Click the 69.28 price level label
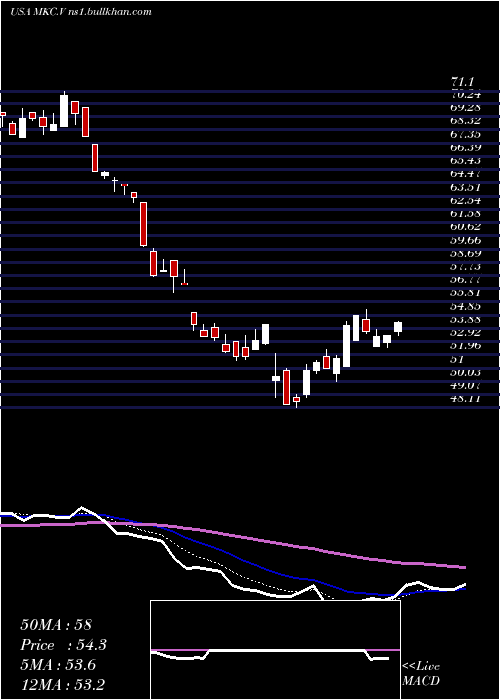Screen dimensions: 500x700 click(466, 107)
